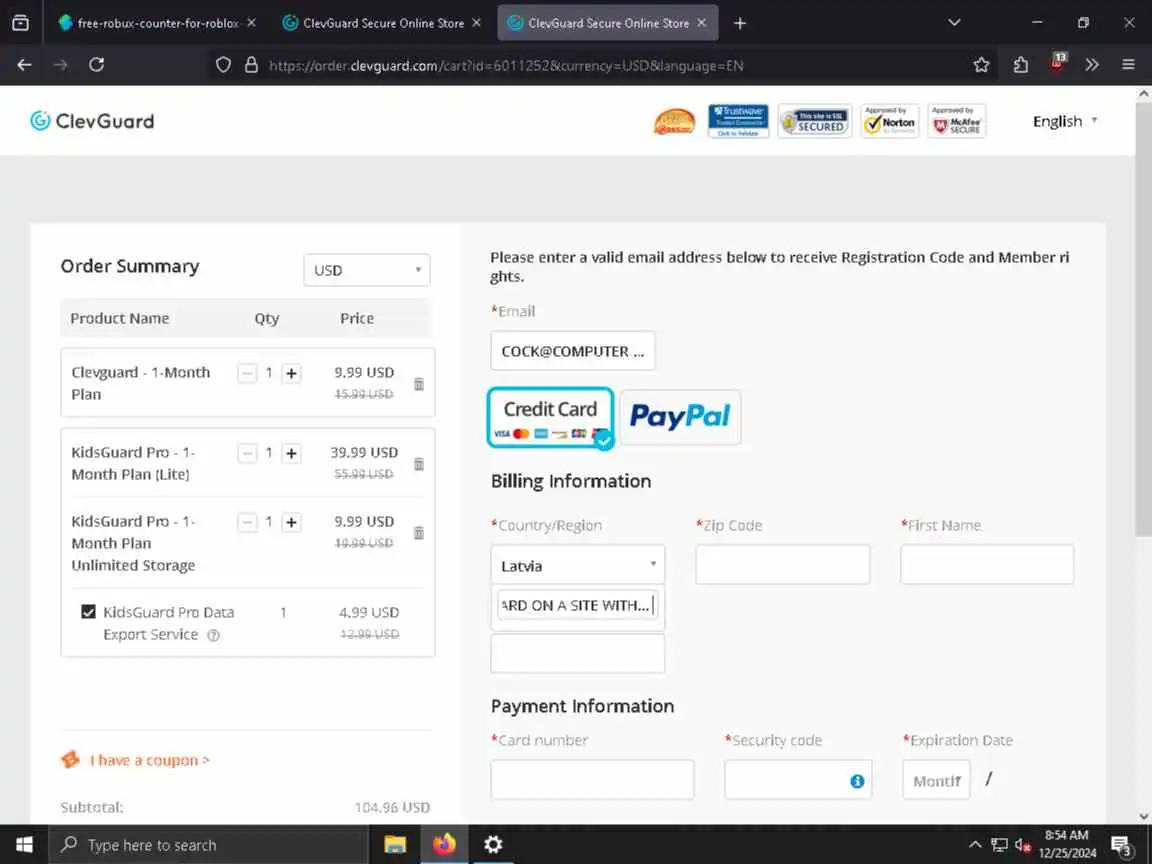This screenshot has height=864, width=1152.
Task: Click the Trustwave trusted commerce badge
Action: click(x=738, y=121)
